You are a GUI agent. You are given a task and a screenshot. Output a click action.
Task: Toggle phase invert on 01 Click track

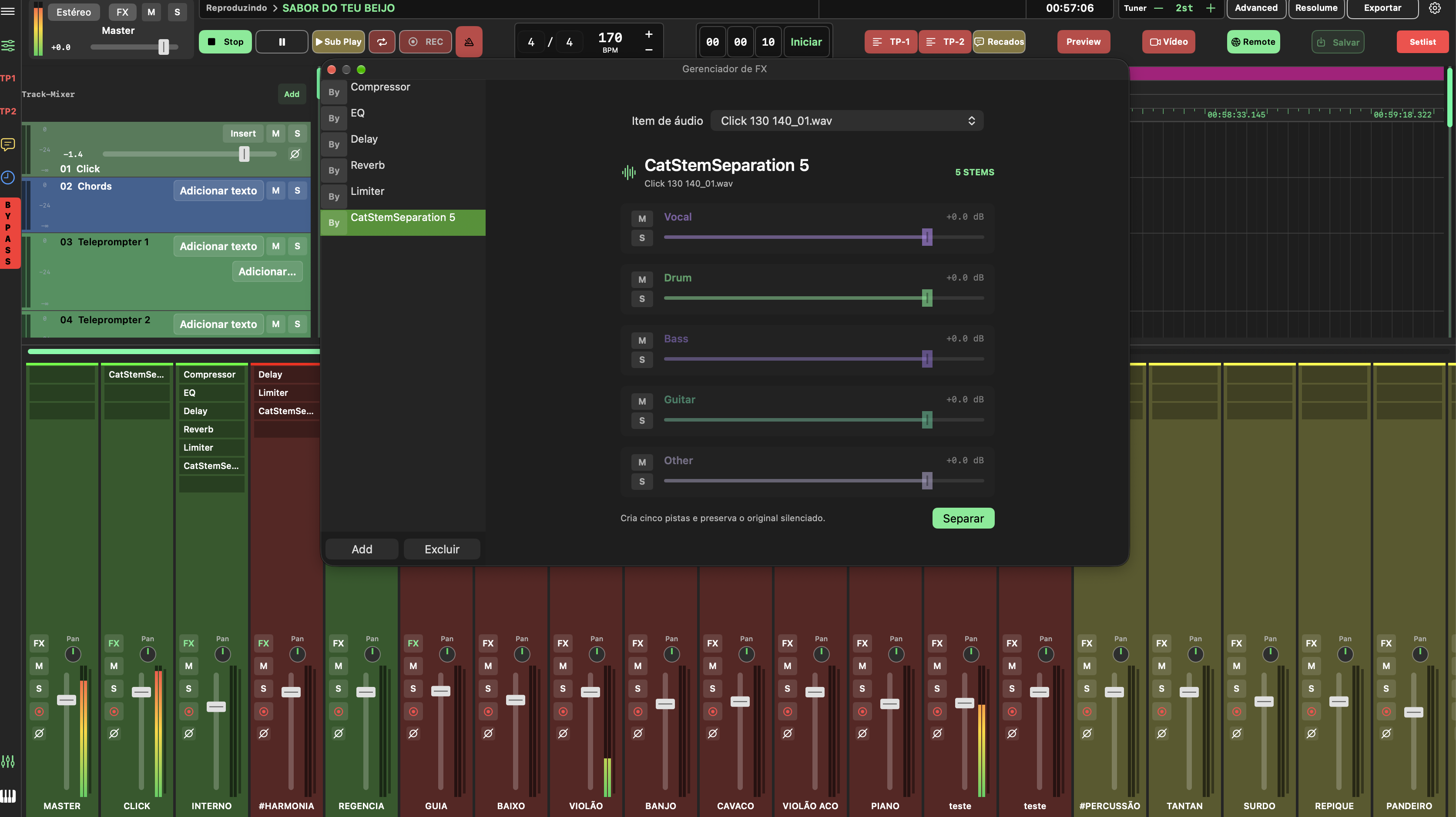(x=295, y=154)
